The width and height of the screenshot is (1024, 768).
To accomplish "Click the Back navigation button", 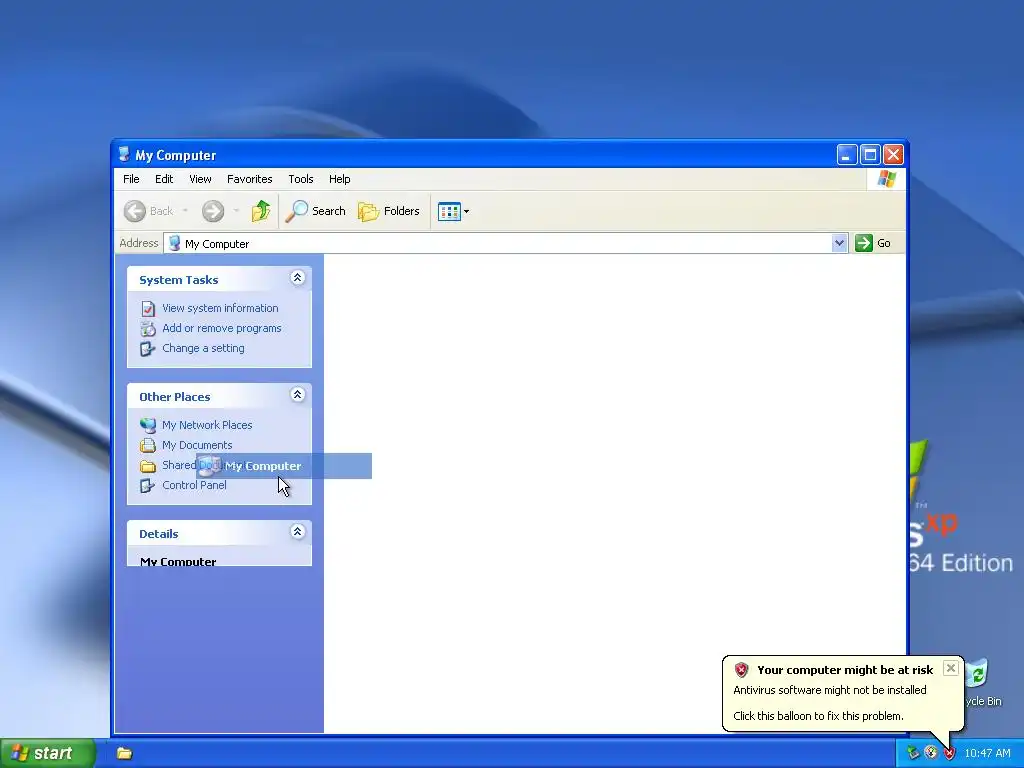I will click(149, 211).
